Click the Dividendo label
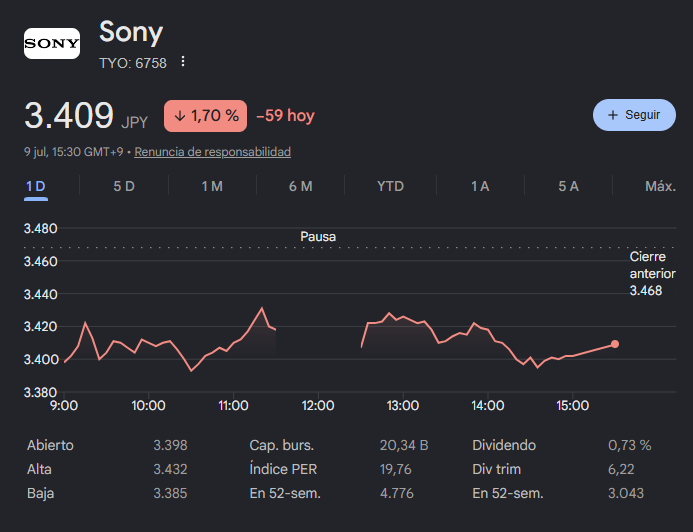Image resolution: width=693 pixels, height=532 pixels. [x=504, y=445]
